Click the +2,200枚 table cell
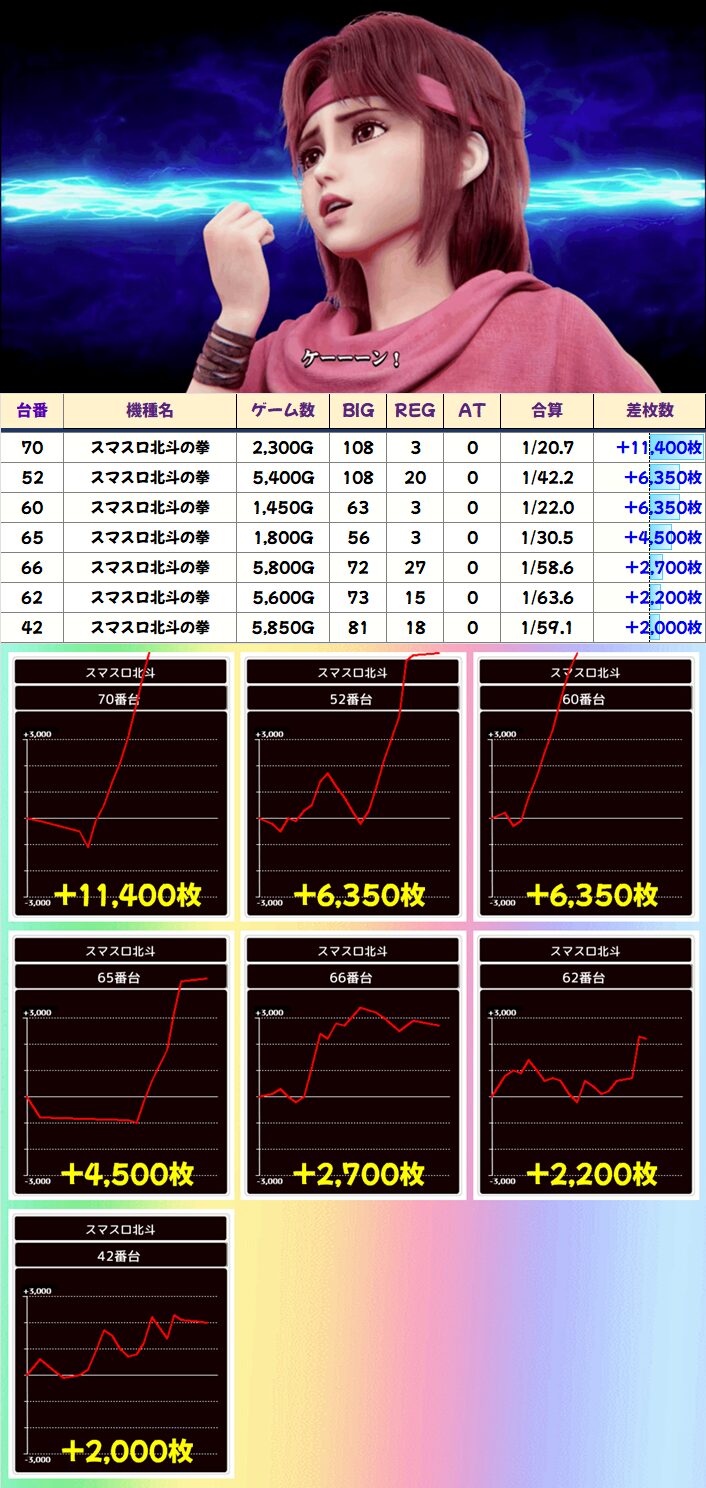 (650, 598)
